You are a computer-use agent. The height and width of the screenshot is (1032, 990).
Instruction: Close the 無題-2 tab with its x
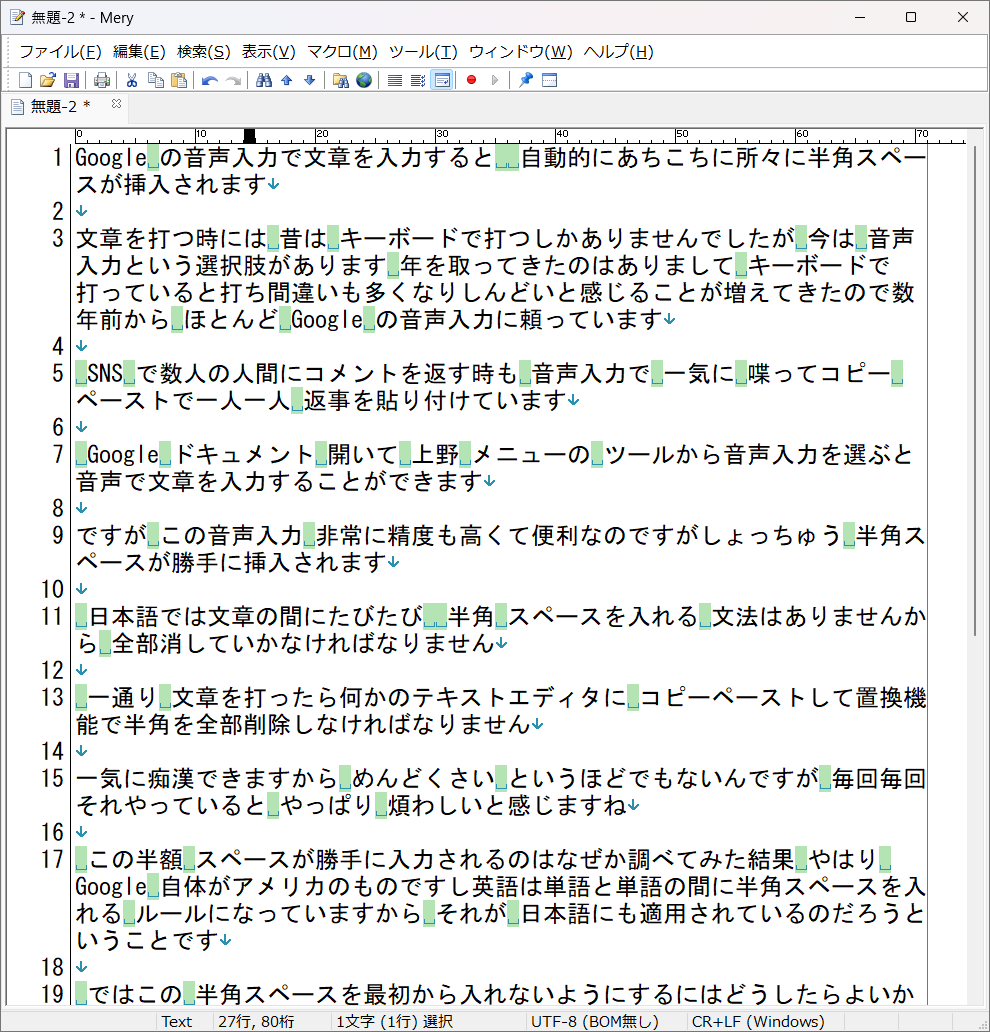pos(117,103)
